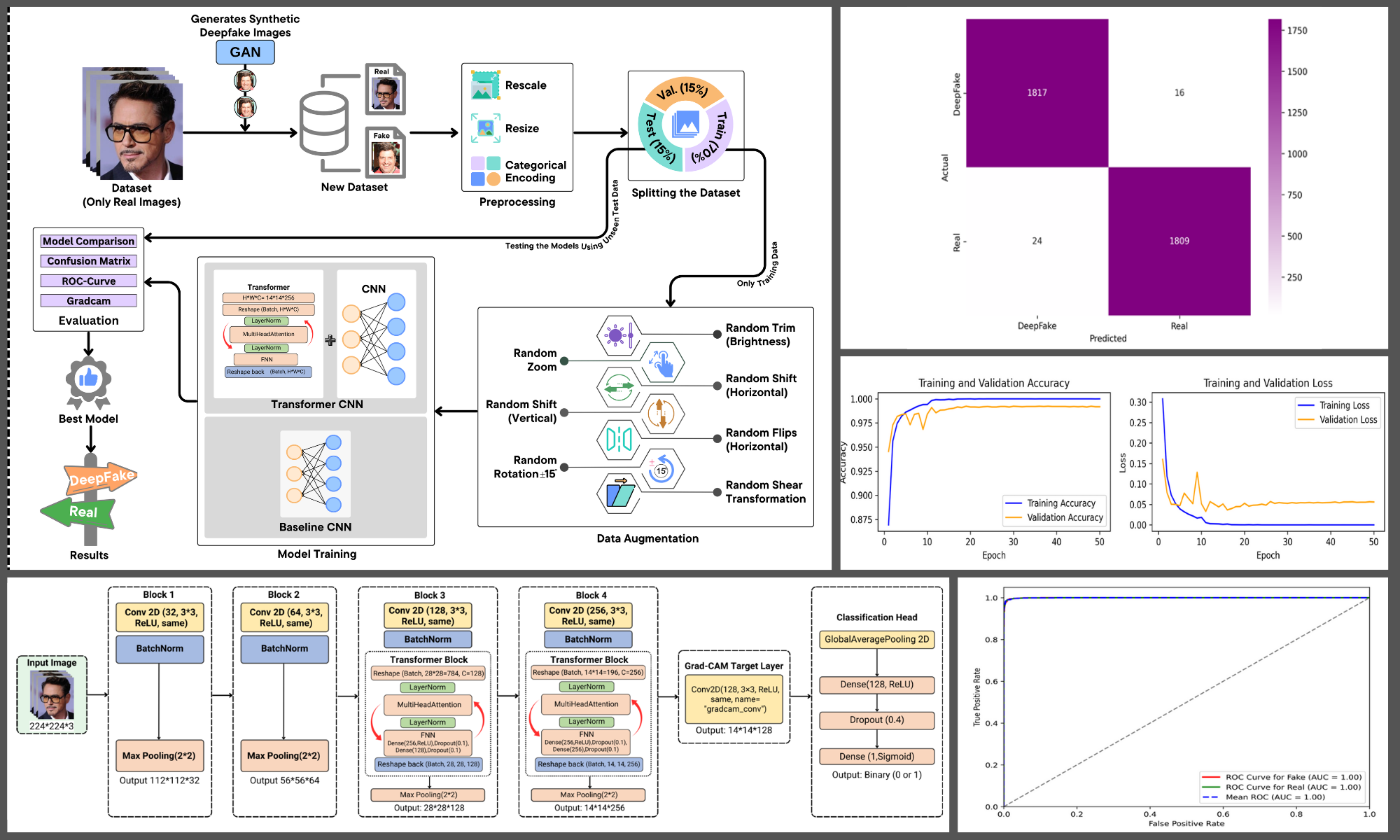Click the Fake labeled file thumbnail
Viewport: 1400px width, 840px height.
pos(385,153)
